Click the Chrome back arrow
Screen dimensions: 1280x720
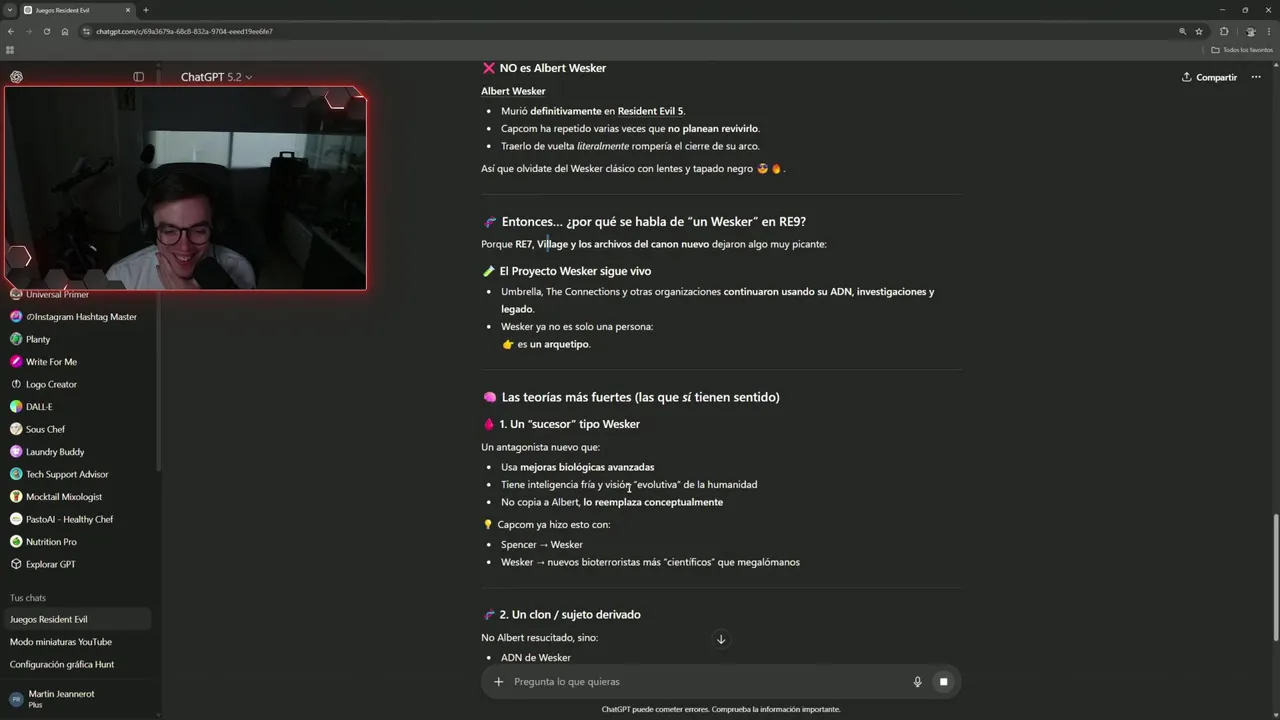[x=11, y=31]
